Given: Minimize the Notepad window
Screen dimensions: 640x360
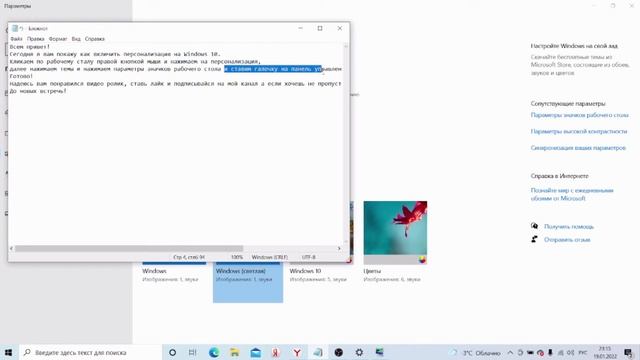Looking at the screenshot, I should (x=300, y=28).
